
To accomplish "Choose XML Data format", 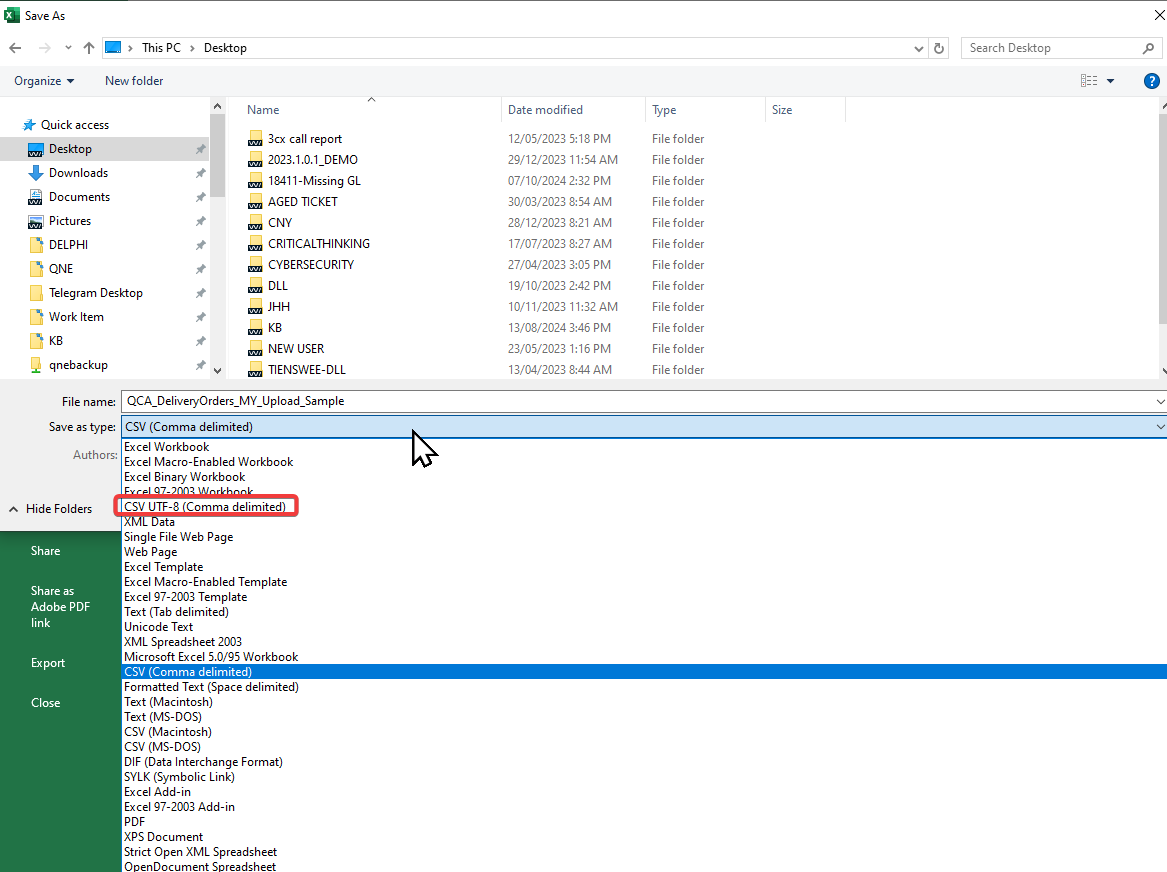I will tap(150, 522).
